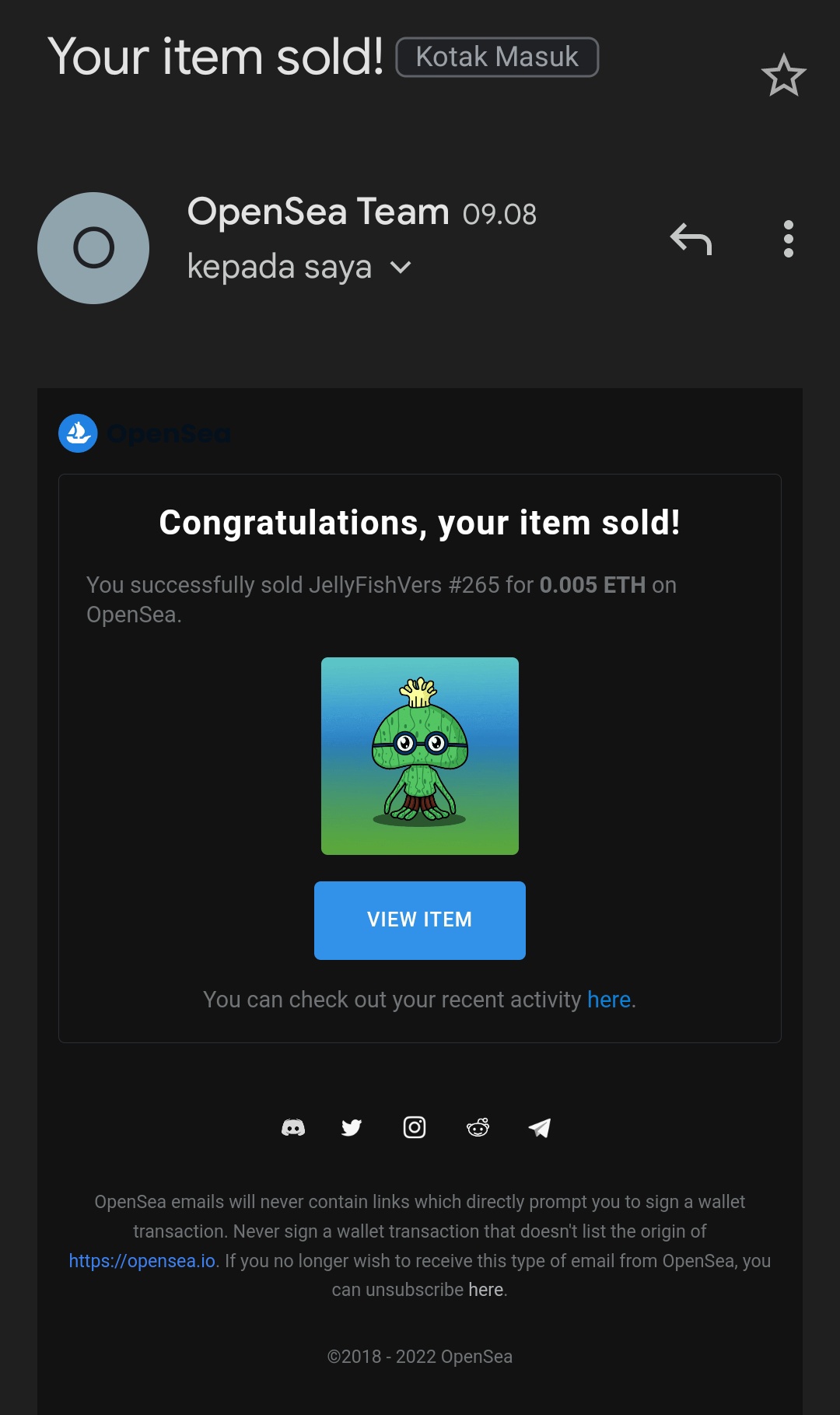Screen dimensions: 840x1415
Task: Open the three-dot more options menu
Action: coord(788,239)
